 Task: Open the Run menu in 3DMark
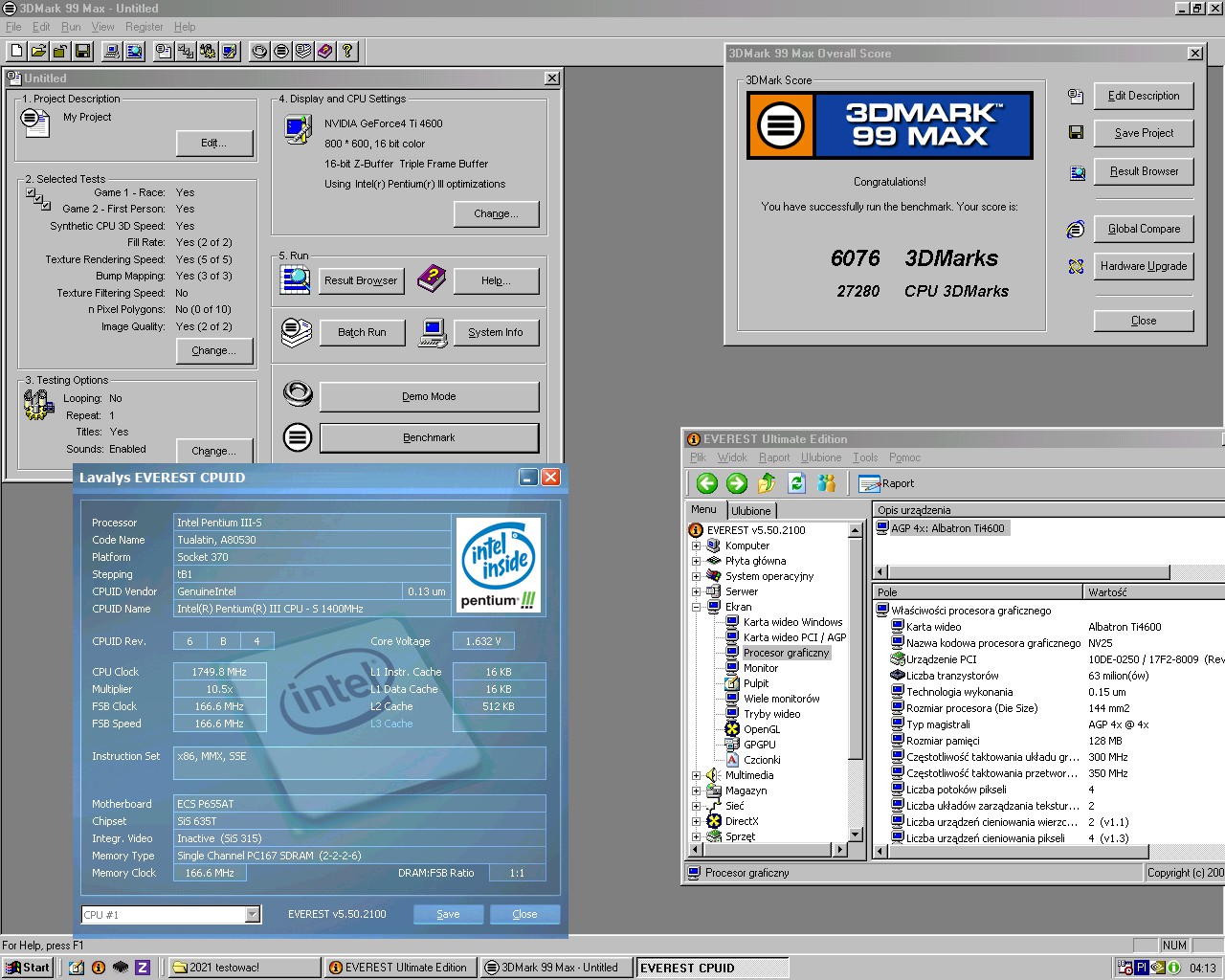point(71,27)
